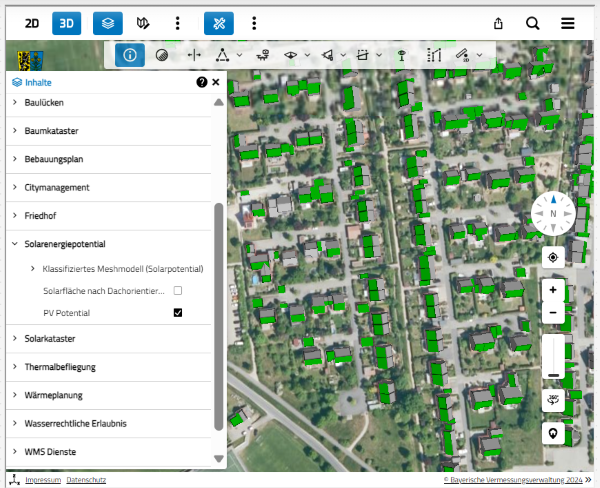Collapse the Solarenergiepotential group
The width and height of the screenshot is (600, 488).
tap(14, 244)
